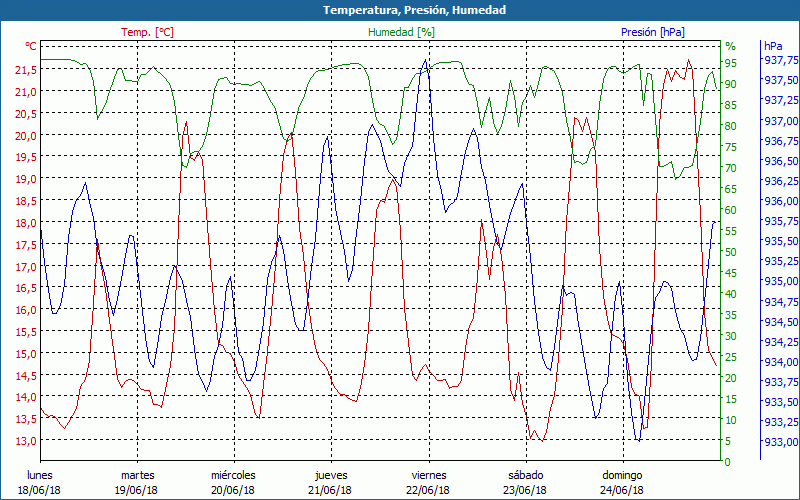The image size is (800, 500).
Task: Click the 'miércoles 20/06/18' date label
Action: coord(233,483)
